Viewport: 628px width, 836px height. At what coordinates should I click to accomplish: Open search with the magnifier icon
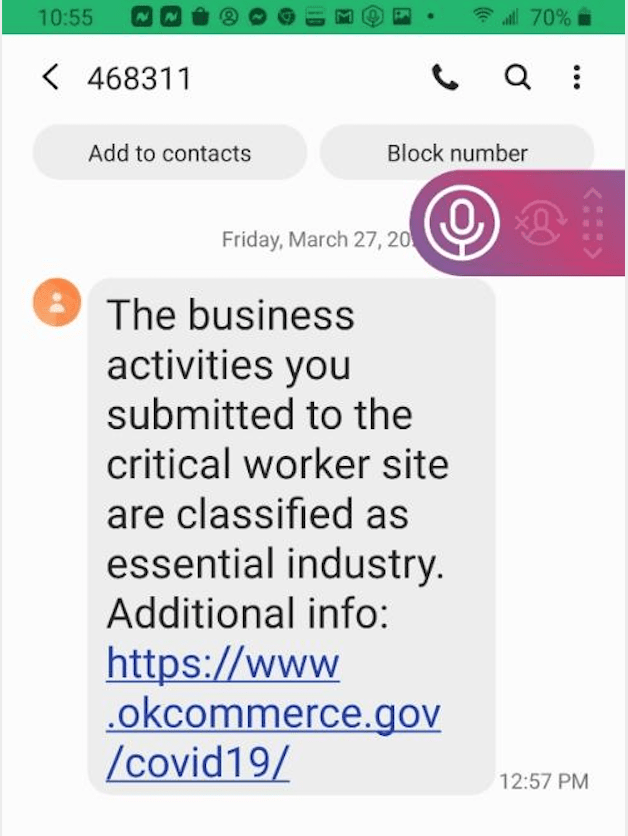coord(517,78)
